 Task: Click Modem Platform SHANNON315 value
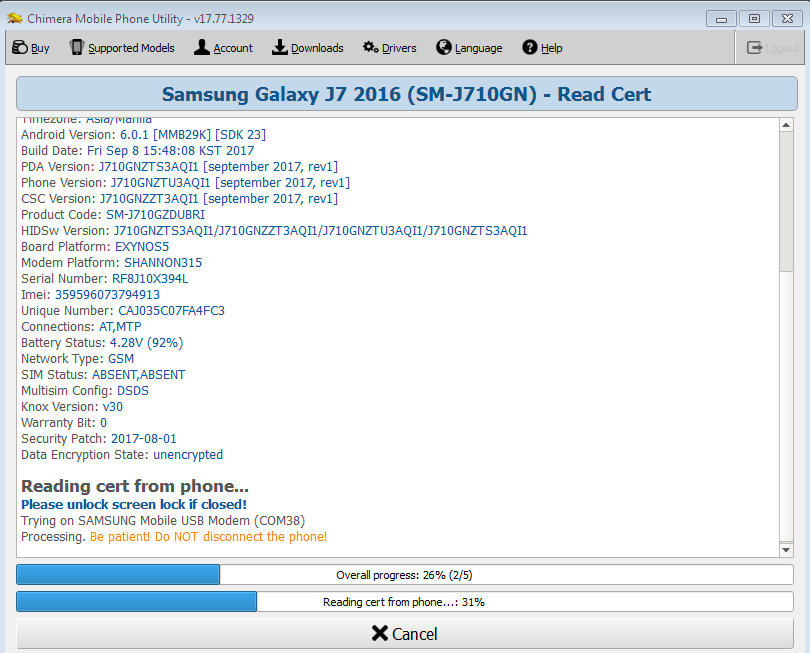tap(163, 263)
